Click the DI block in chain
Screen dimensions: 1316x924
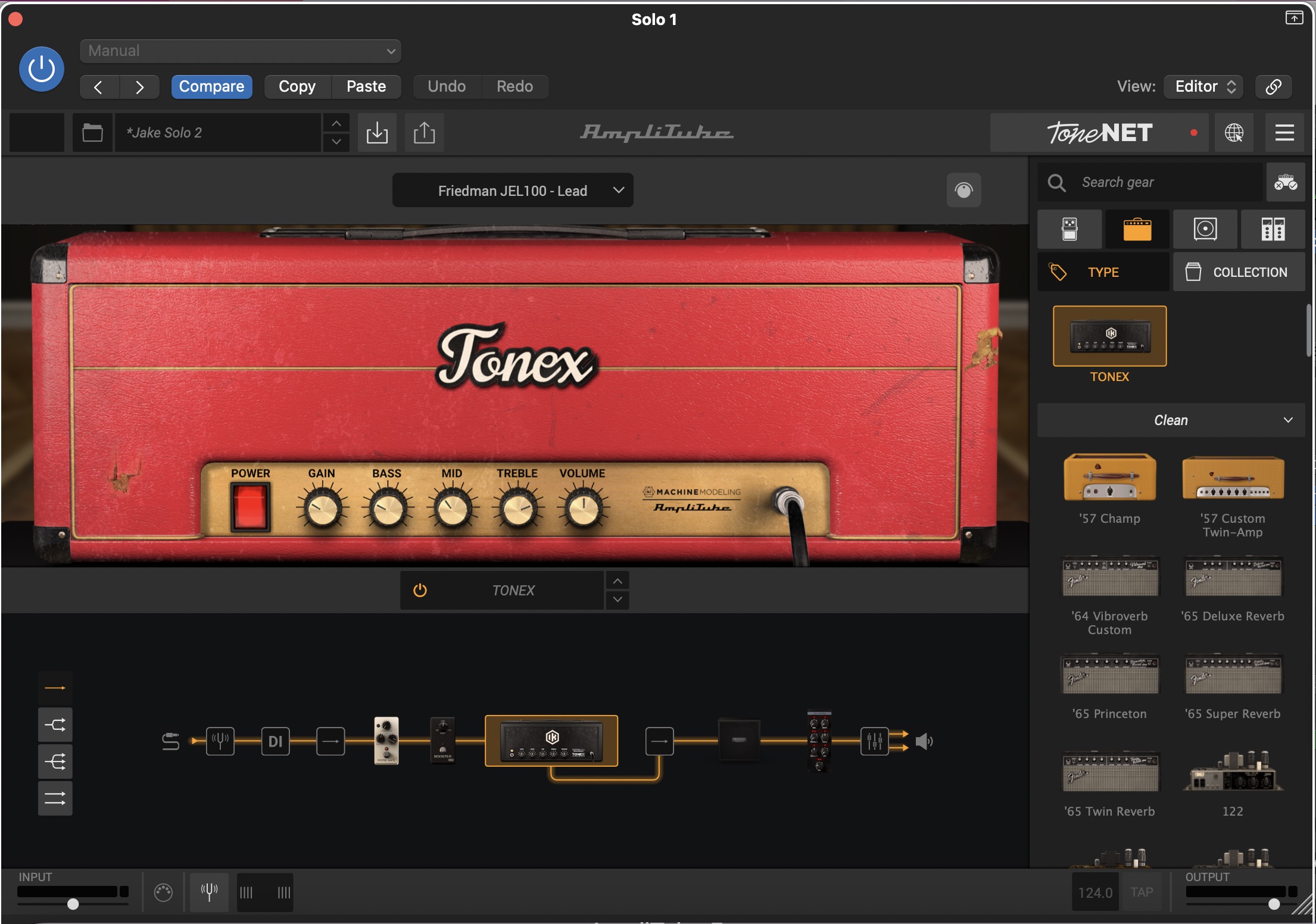coord(276,741)
